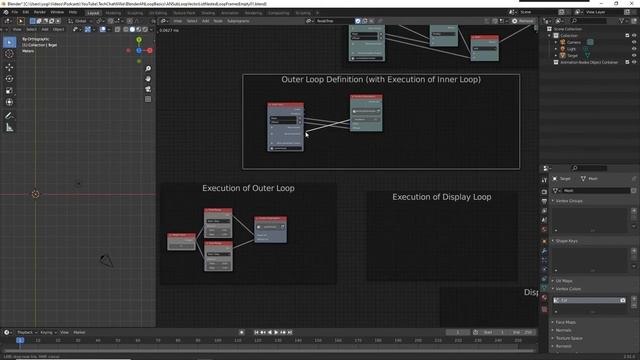640x360 pixels.
Task: Open the Material properties tab icon
Action: point(544,298)
